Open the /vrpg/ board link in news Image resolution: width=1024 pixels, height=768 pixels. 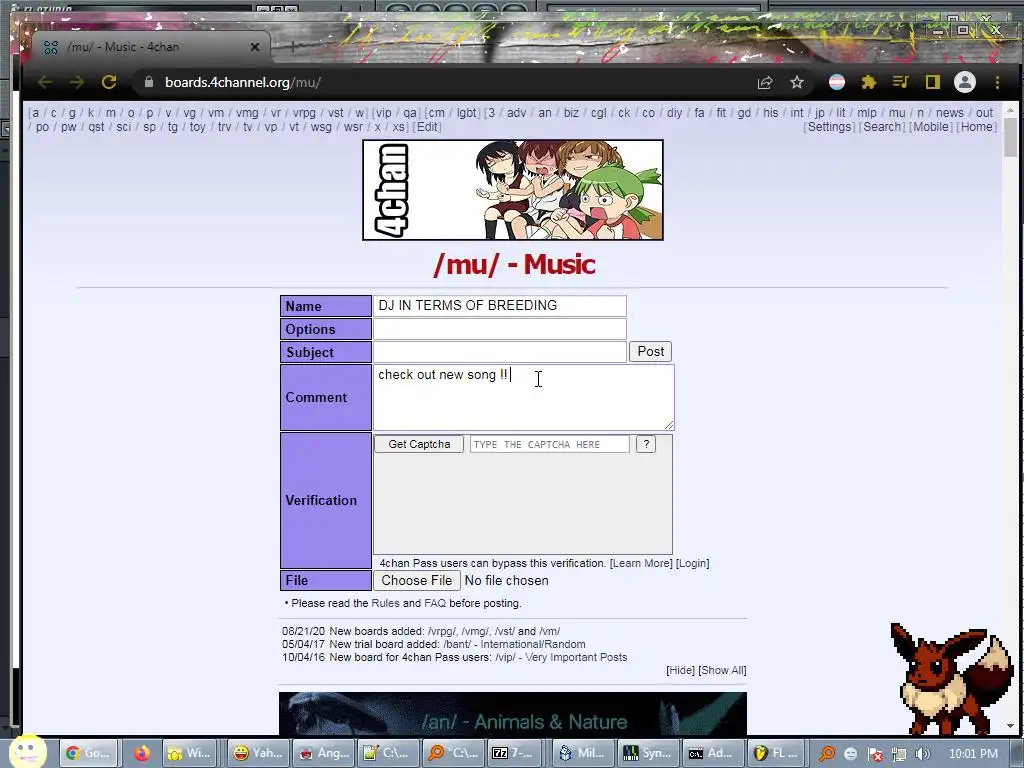click(x=442, y=631)
